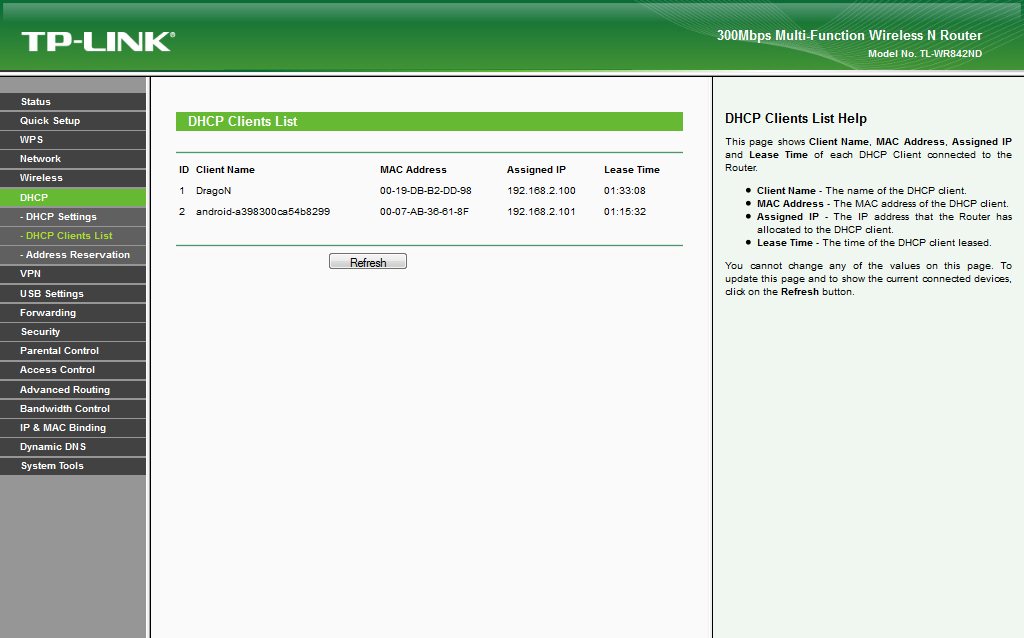The height and width of the screenshot is (638, 1024).
Task: Click the Assigned IP column header
Action: (536, 170)
